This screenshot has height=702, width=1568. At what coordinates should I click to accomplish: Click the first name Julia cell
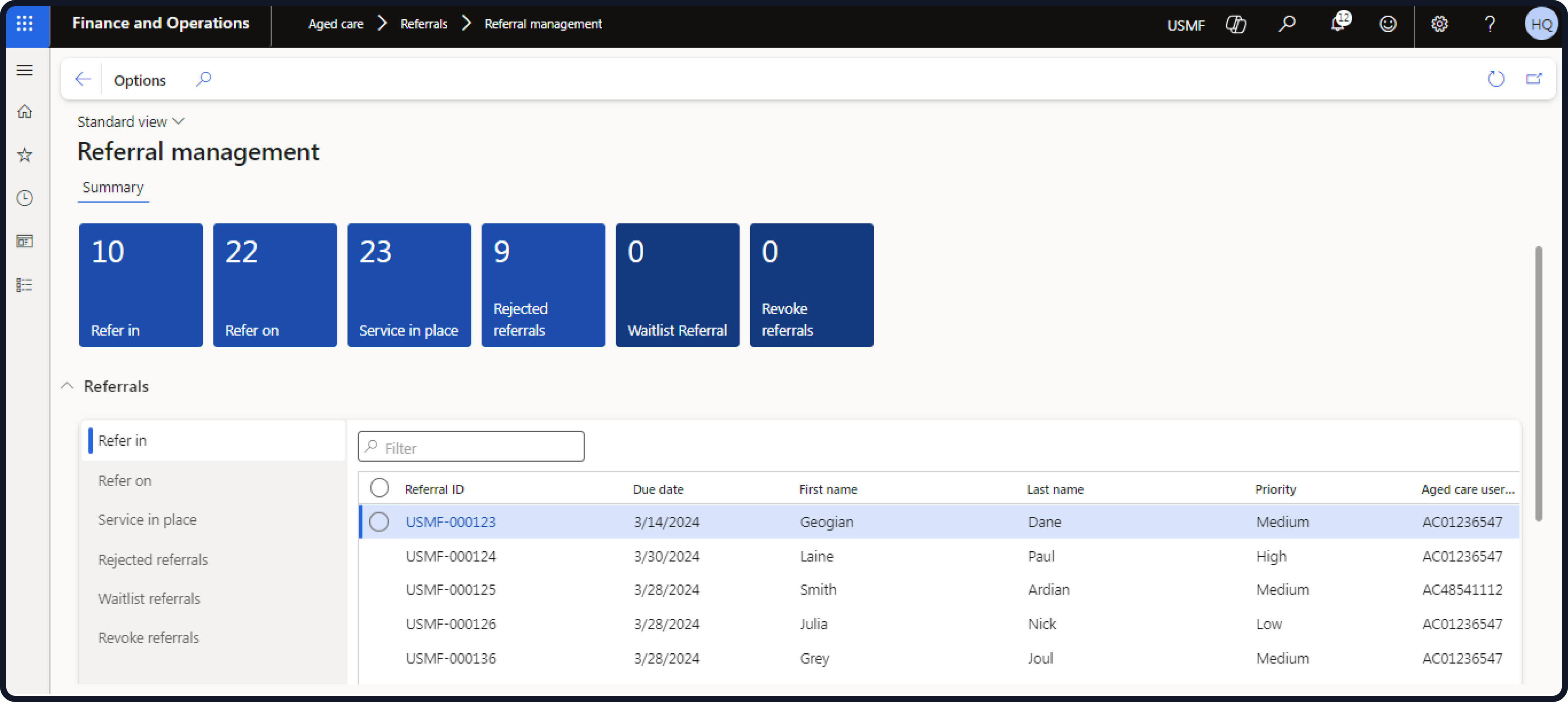(x=813, y=624)
